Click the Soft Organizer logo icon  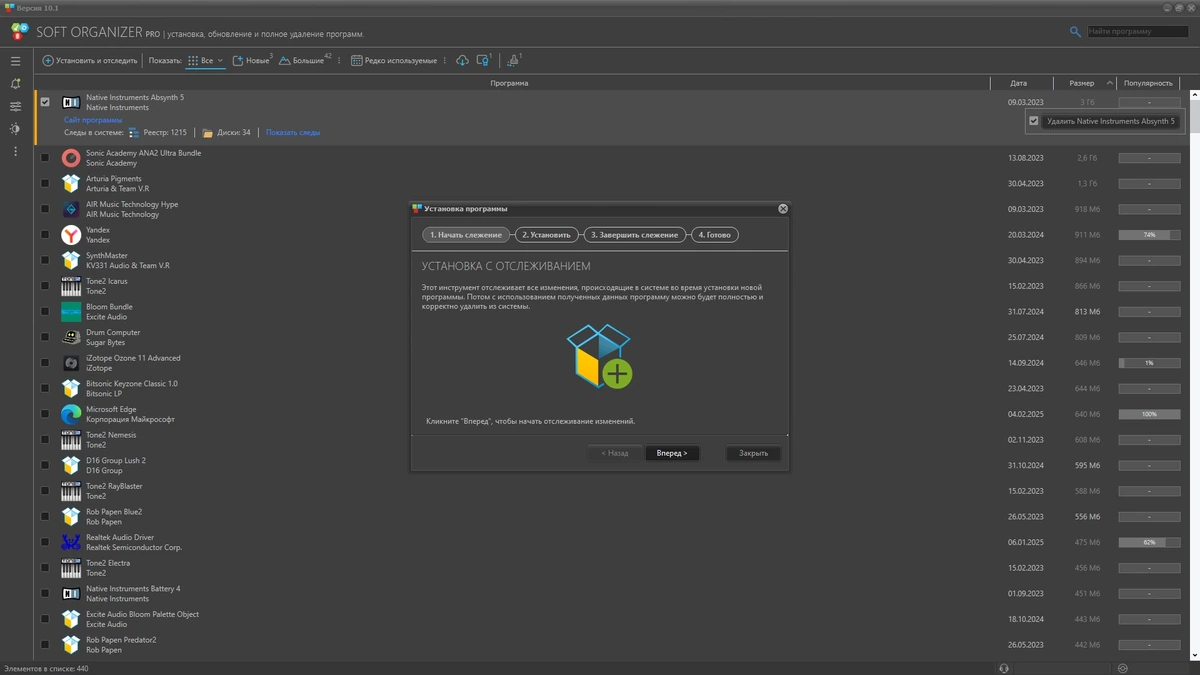19,31
